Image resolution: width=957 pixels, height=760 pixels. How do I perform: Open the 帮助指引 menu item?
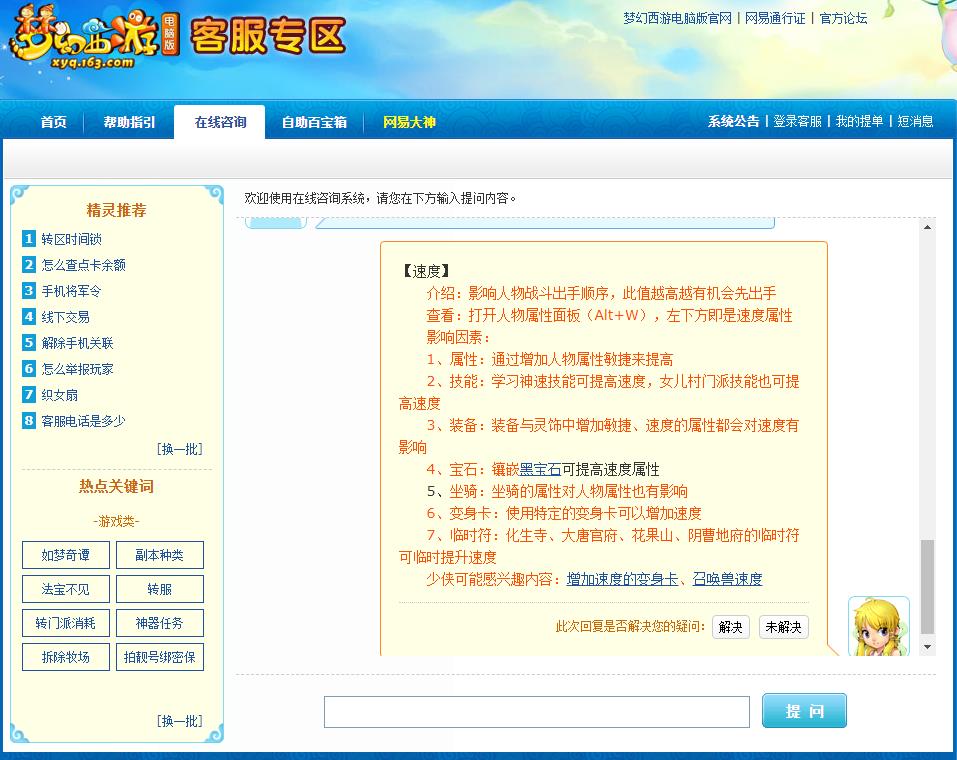130,121
